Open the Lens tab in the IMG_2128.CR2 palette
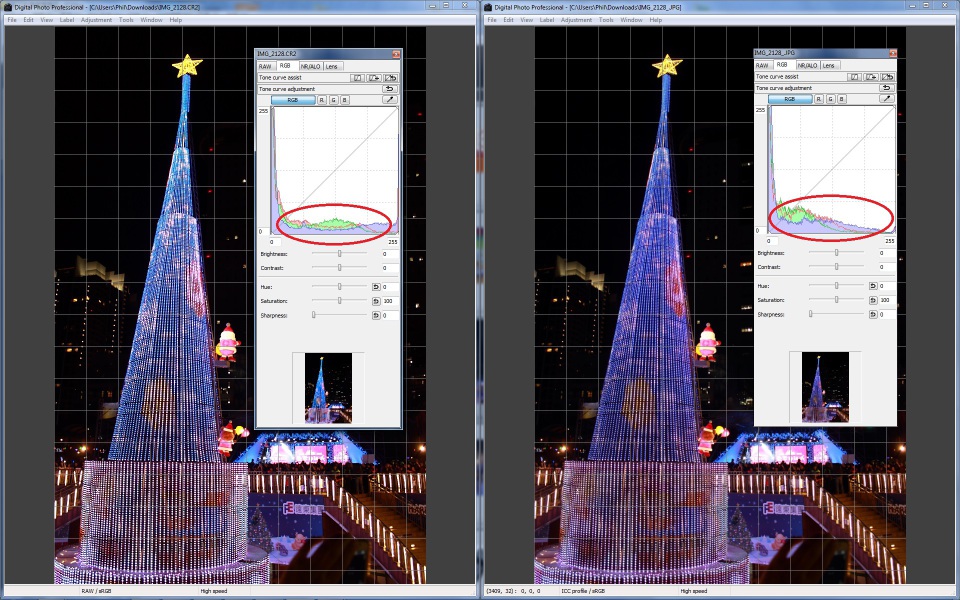Screen dimensions: 960x600 (332, 66)
